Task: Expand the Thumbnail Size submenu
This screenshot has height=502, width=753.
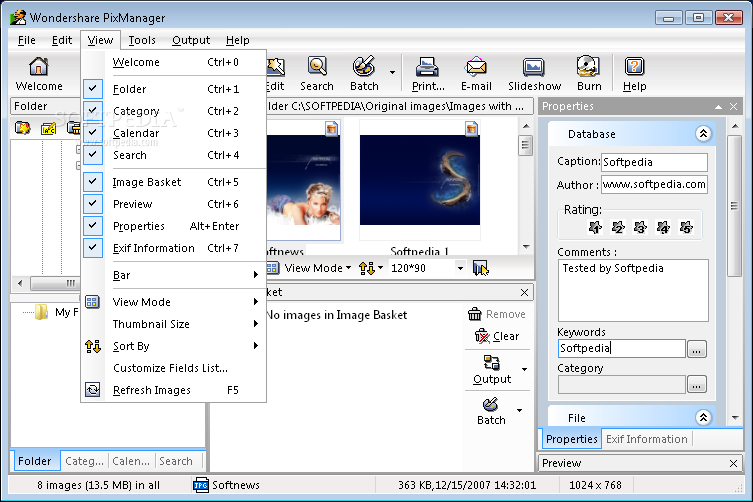Action: point(173,324)
